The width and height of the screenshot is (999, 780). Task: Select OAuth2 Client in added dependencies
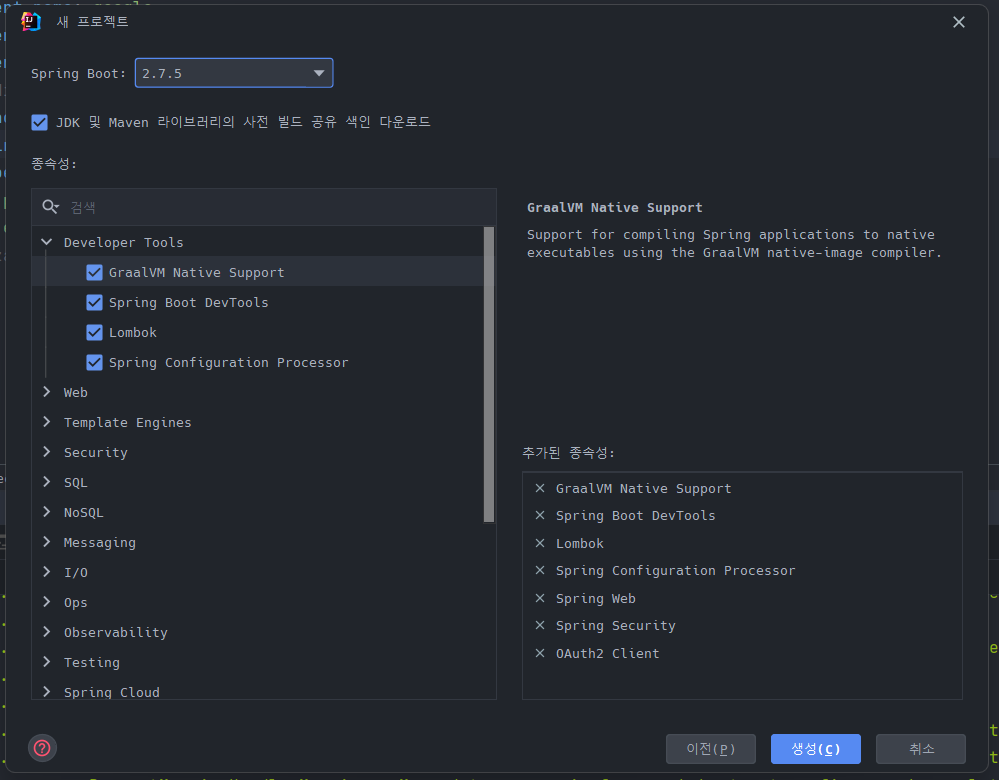tap(608, 653)
